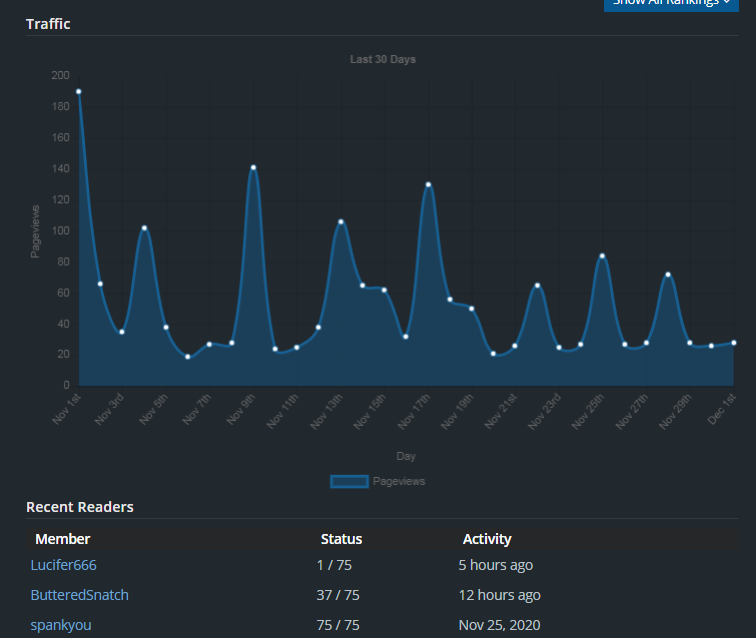Click the Status column header

click(x=341, y=539)
